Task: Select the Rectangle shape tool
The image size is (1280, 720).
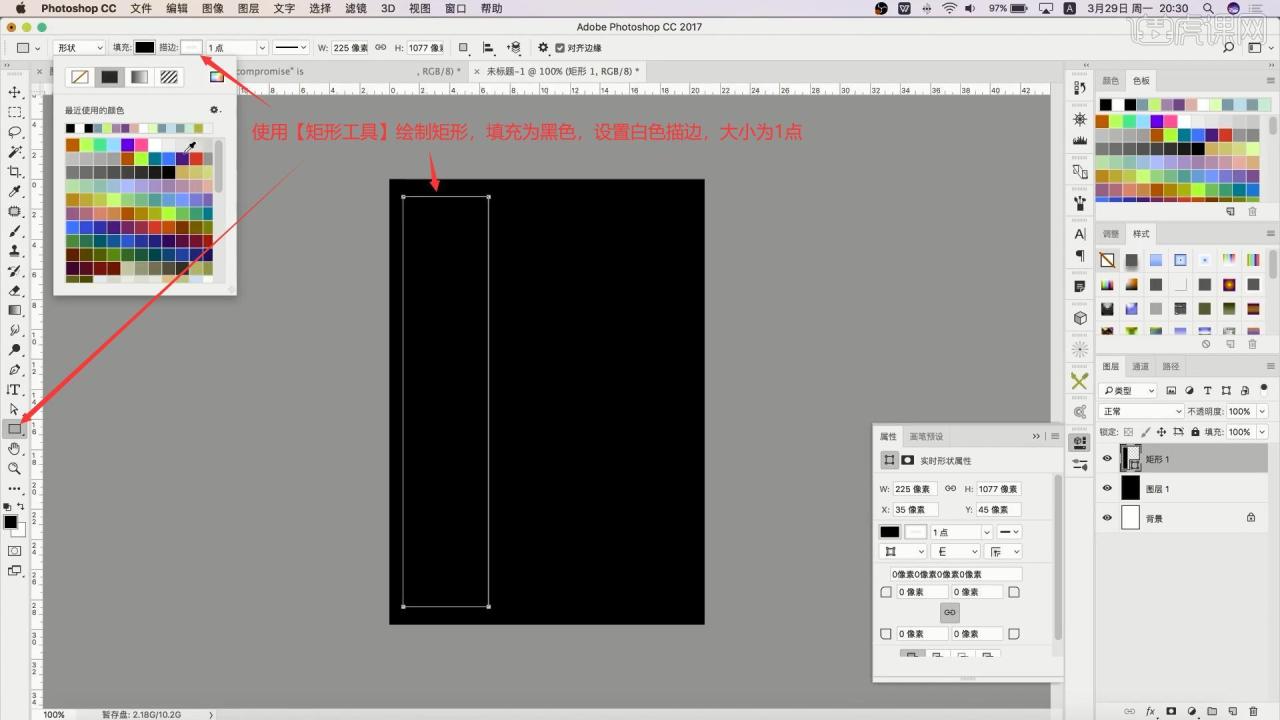Action: point(15,429)
